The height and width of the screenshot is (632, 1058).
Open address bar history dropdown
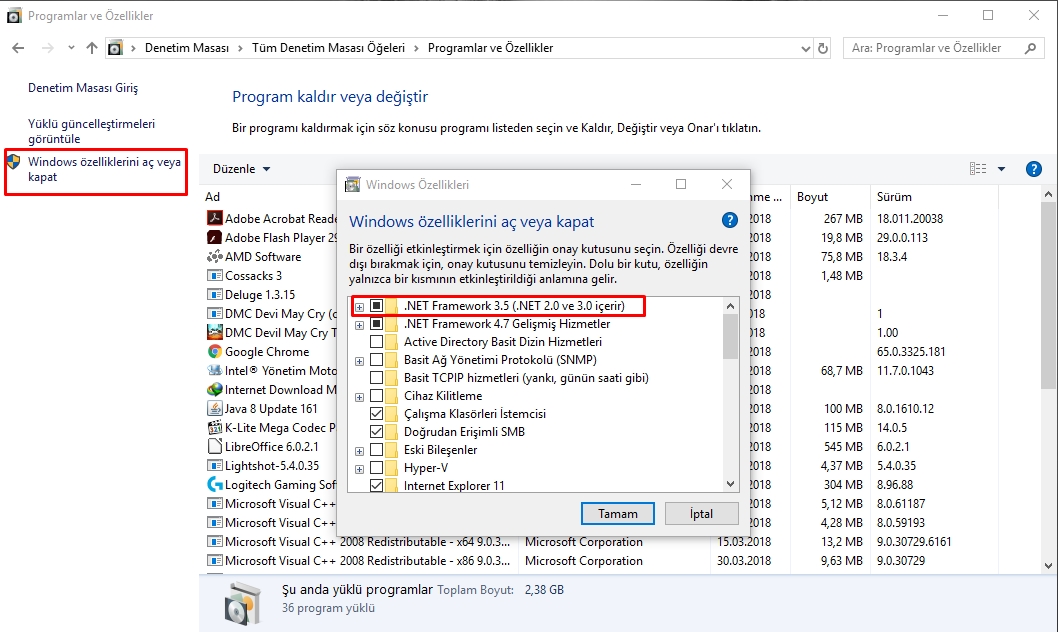[x=806, y=49]
